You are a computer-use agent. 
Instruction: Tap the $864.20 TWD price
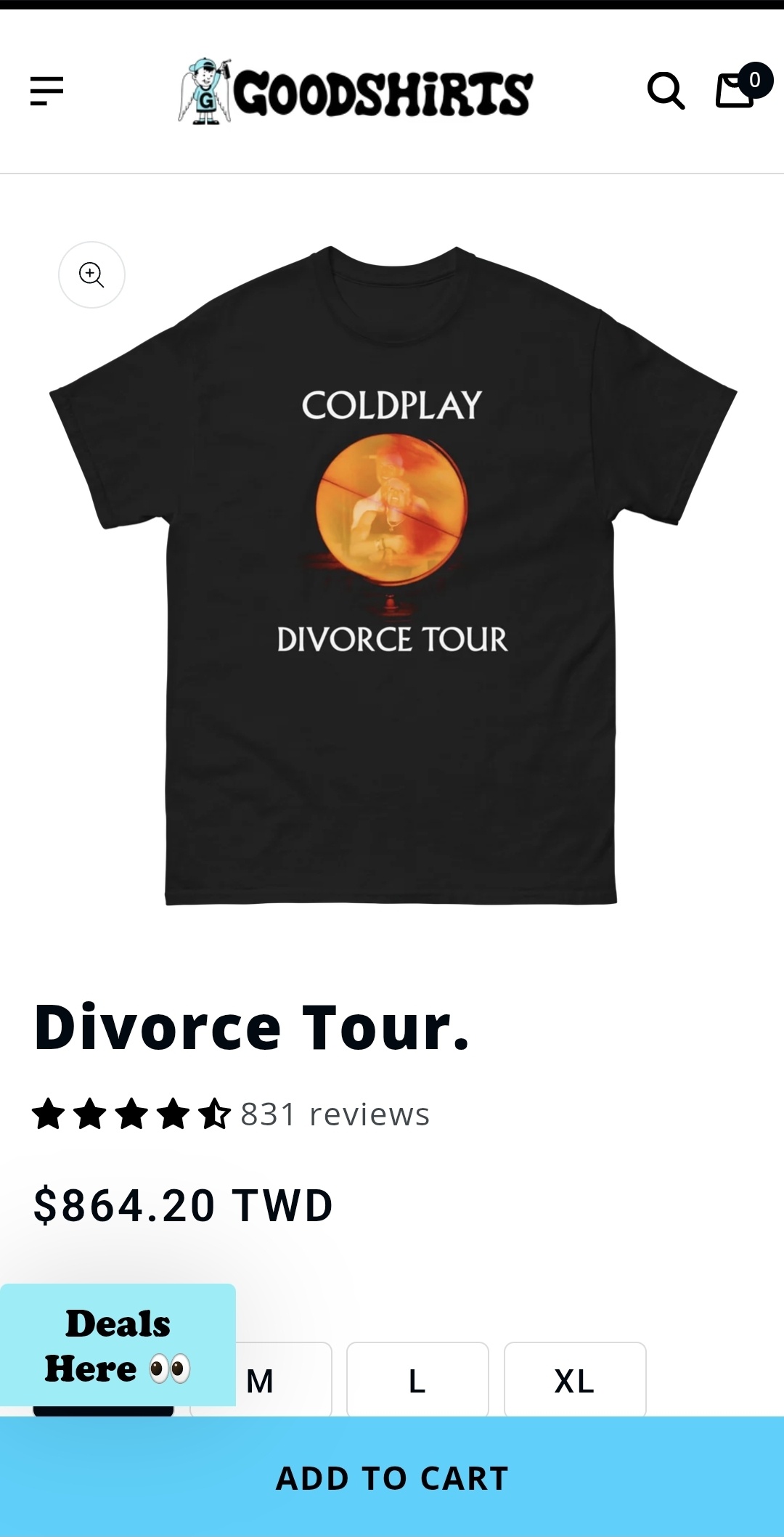(x=183, y=1205)
